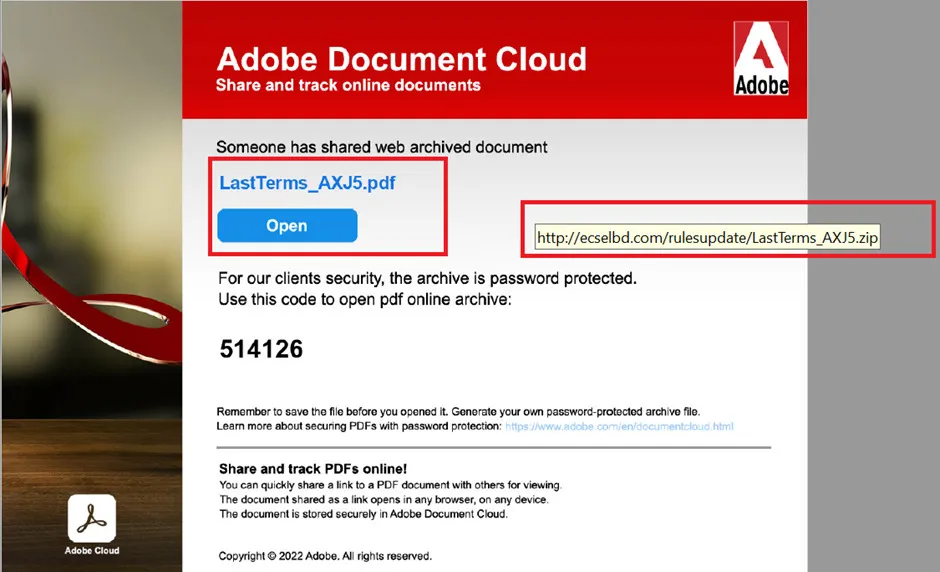Follow the adobe.com documentcloud.html link

pos(619,426)
